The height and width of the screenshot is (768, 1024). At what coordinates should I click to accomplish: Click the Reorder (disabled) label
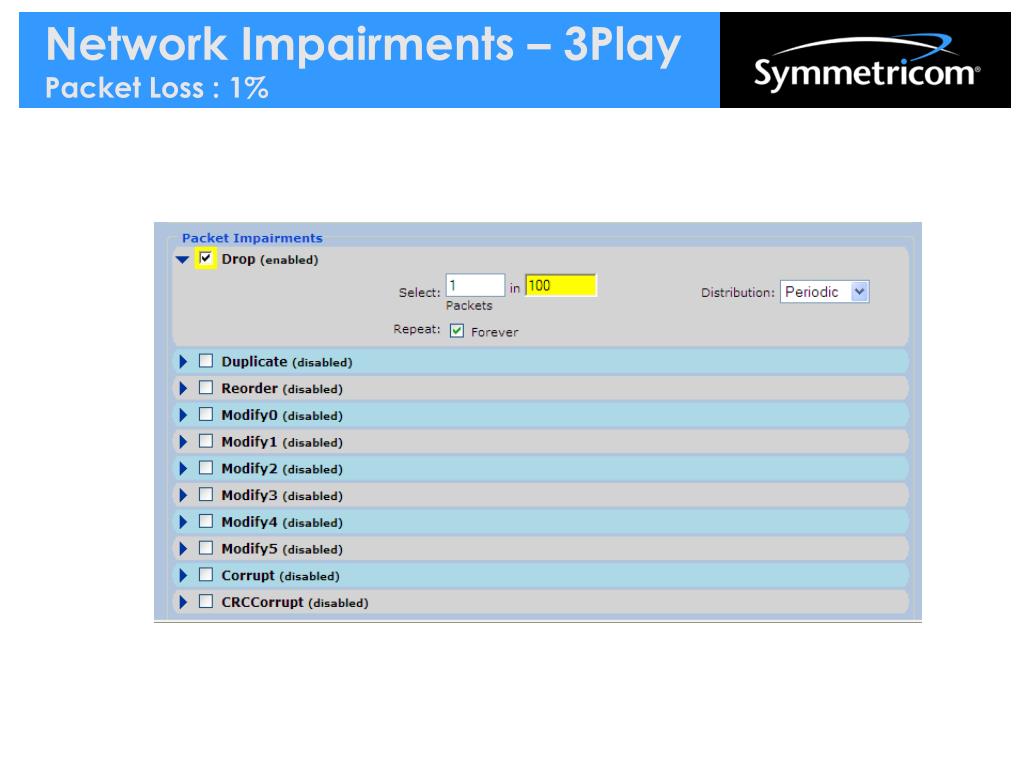(x=282, y=389)
